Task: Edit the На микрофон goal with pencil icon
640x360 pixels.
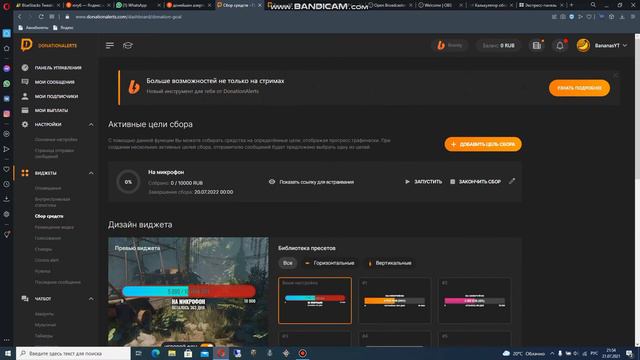Action: click(512, 181)
